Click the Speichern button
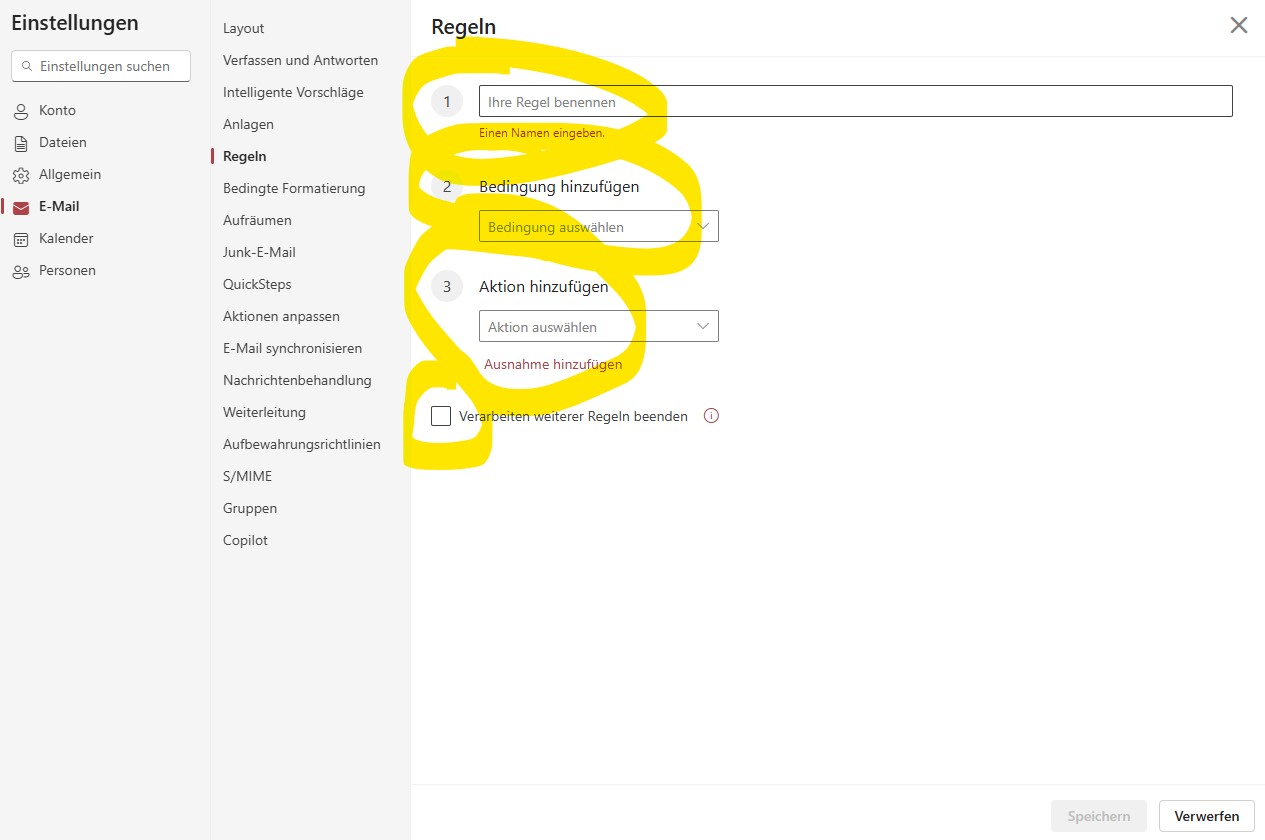 (1098, 816)
